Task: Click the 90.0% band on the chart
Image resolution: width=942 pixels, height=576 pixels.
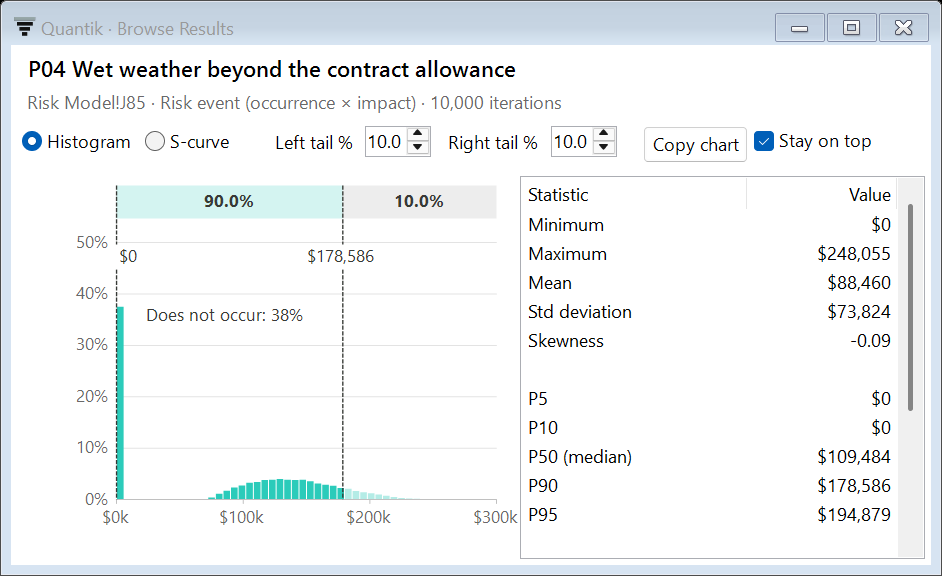Action: (x=229, y=202)
